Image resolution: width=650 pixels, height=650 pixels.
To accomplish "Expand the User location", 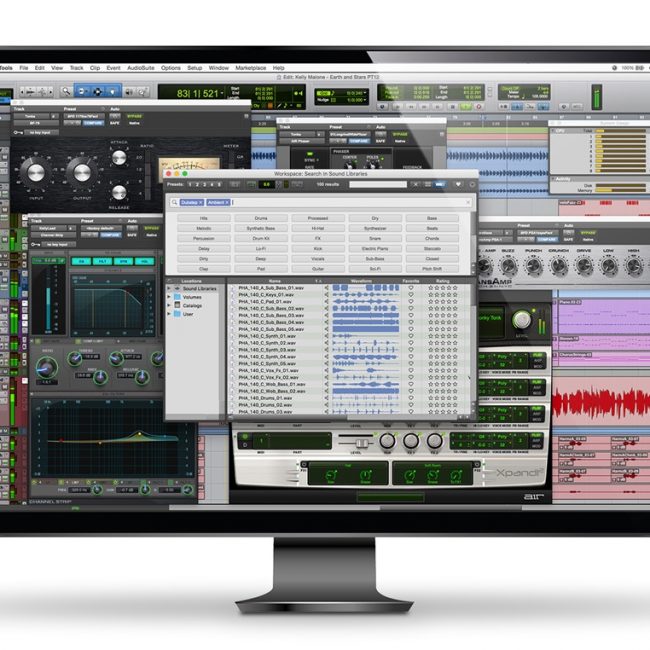I will point(169,314).
